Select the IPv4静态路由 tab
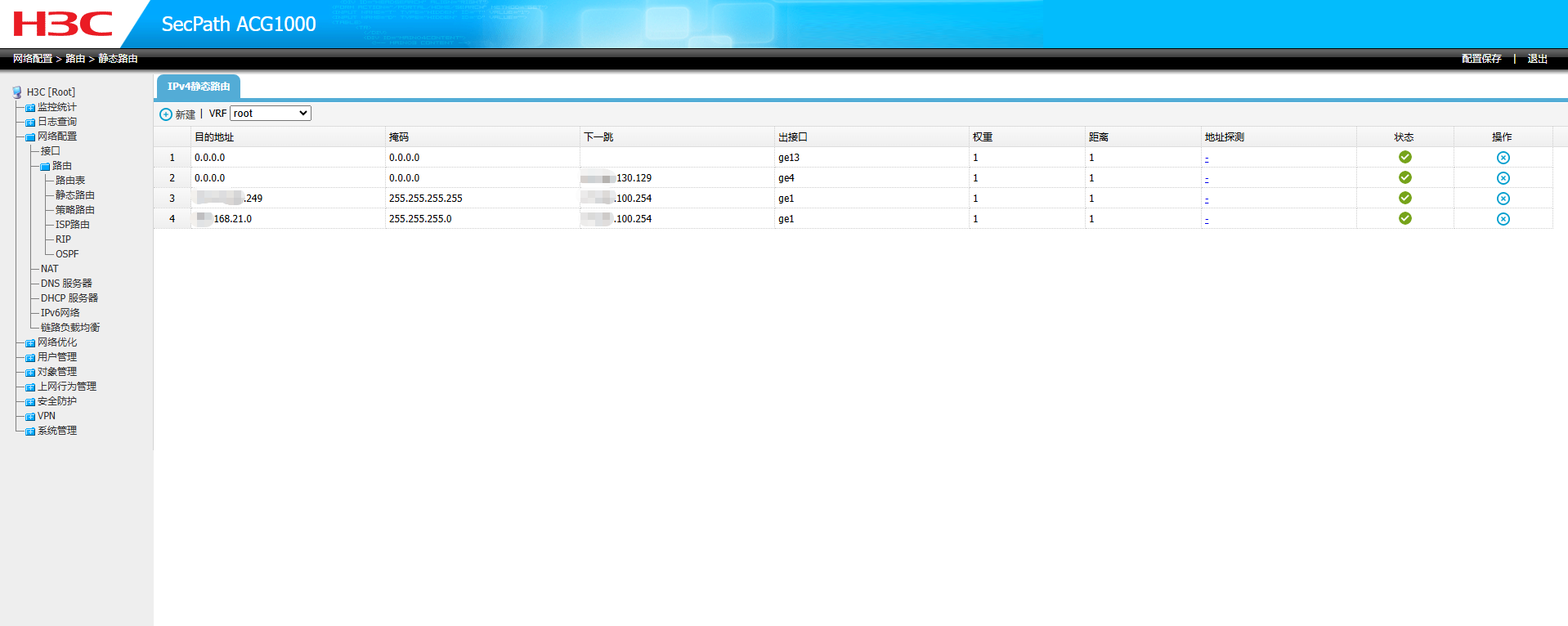Image resolution: width=1568 pixels, height=626 pixels. [198, 87]
